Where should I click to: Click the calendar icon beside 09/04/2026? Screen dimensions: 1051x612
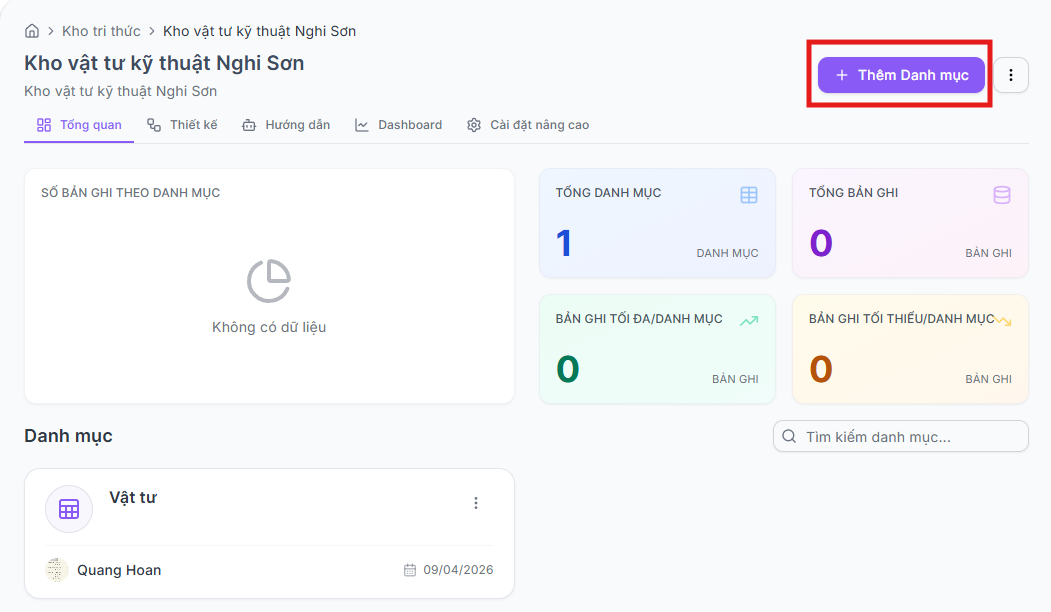point(410,570)
